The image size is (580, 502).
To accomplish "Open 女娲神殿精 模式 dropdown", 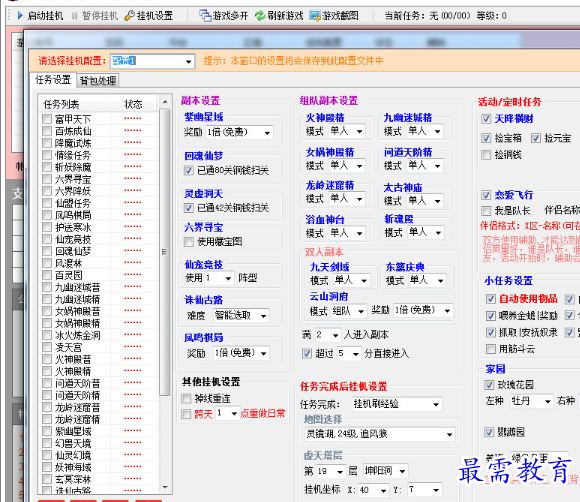I will point(347,166).
